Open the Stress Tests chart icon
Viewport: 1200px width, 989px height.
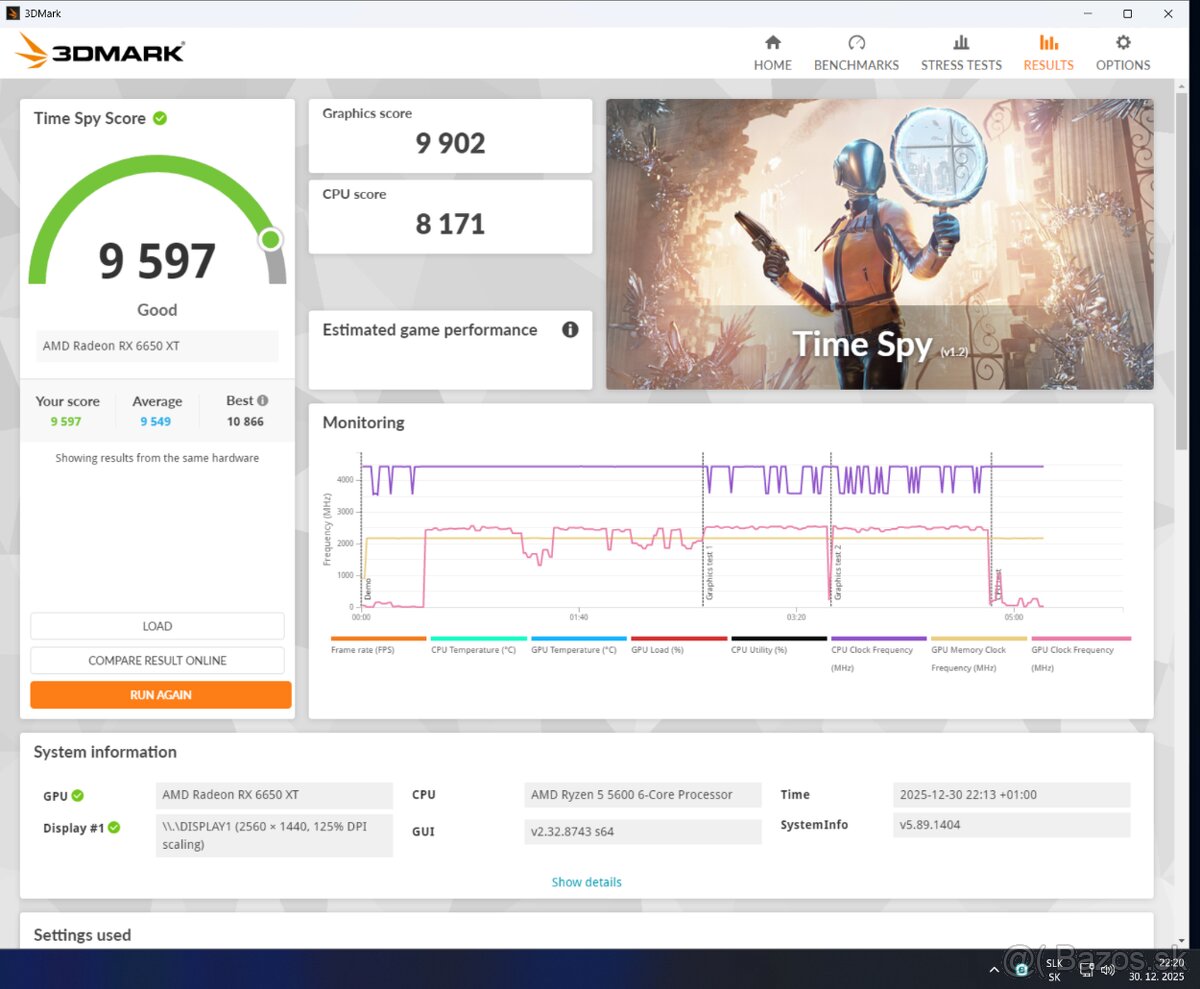point(961,43)
